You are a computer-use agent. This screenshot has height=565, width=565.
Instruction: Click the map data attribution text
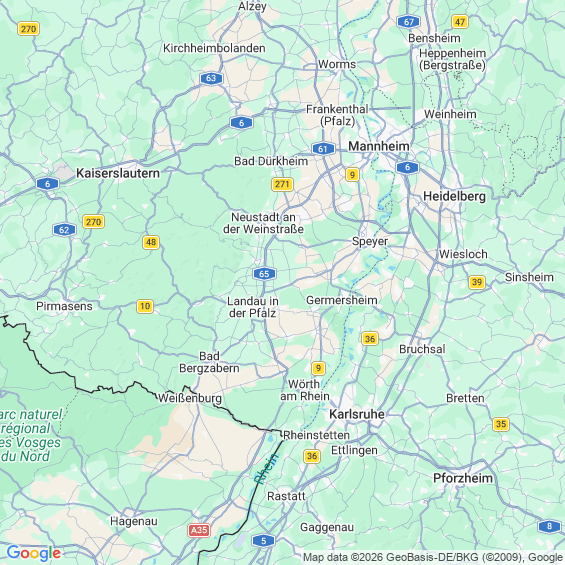click(433, 558)
